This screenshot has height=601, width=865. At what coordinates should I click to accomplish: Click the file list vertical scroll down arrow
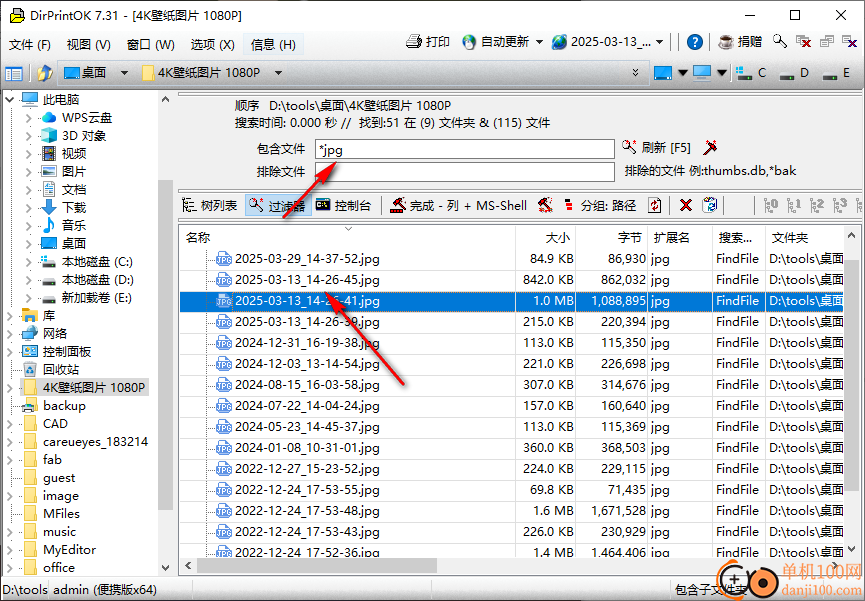851,549
